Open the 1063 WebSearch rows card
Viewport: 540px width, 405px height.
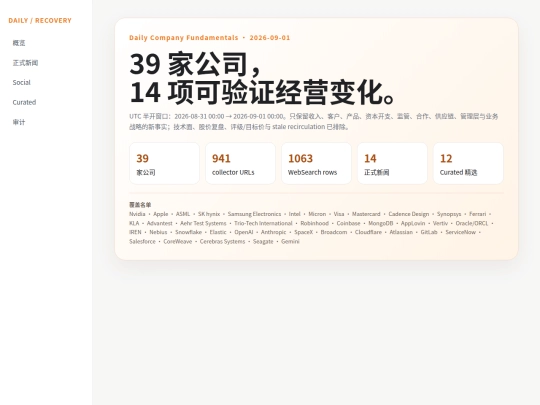[x=316, y=163]
